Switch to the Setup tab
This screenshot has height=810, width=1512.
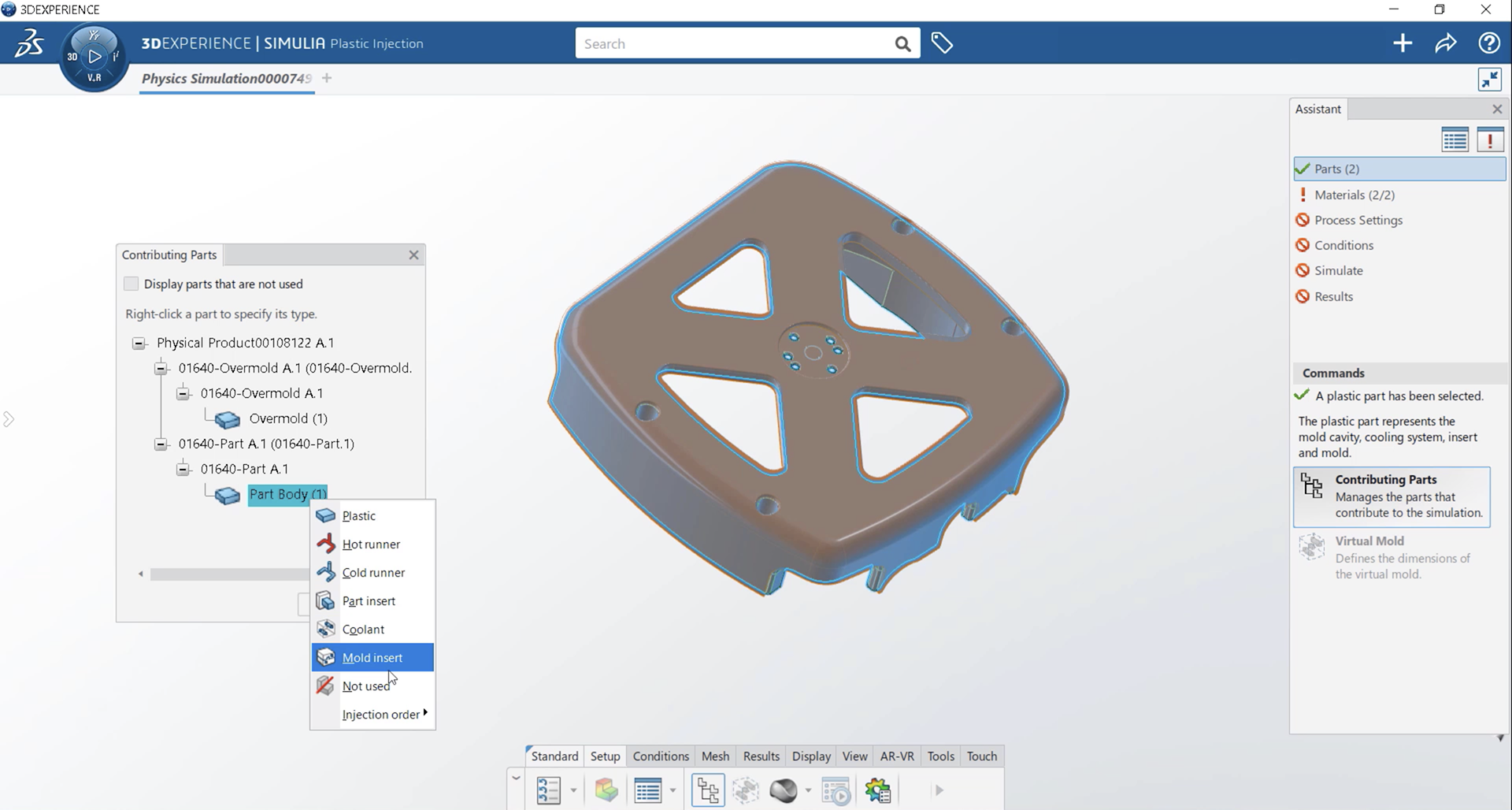click(606, 756)
